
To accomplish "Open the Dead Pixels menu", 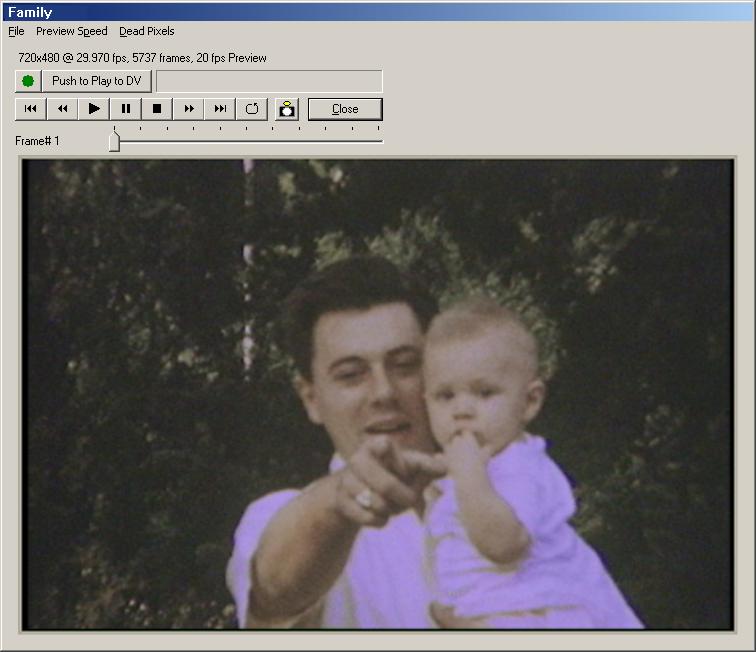I will (147, 31).
